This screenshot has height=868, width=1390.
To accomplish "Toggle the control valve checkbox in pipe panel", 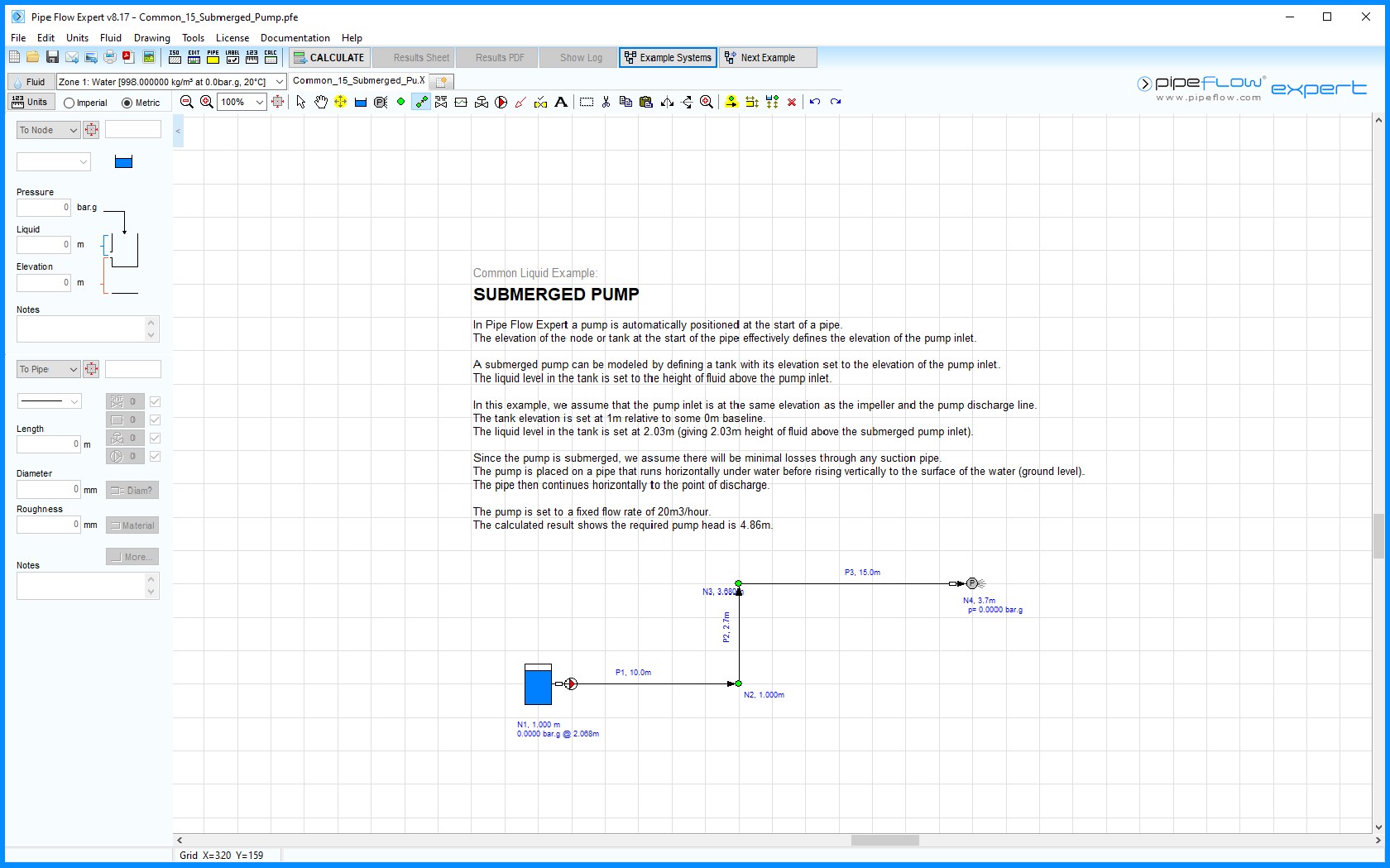I will point(155,438).
